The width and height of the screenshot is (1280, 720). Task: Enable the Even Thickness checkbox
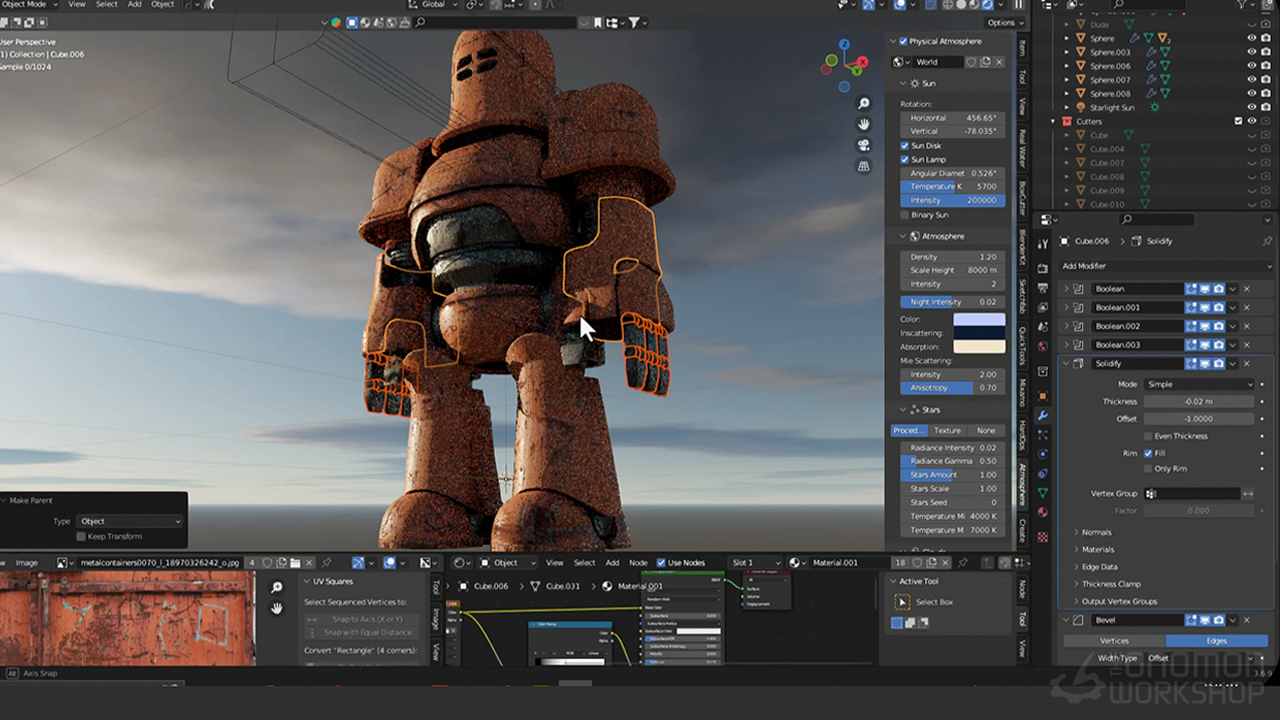pyautogui.click(x=1148, y=436)
